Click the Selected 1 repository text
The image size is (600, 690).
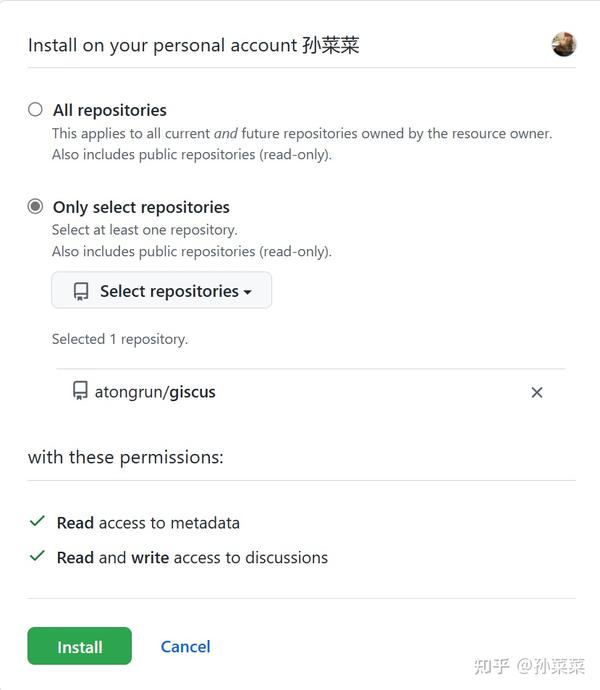coord(120,339)
